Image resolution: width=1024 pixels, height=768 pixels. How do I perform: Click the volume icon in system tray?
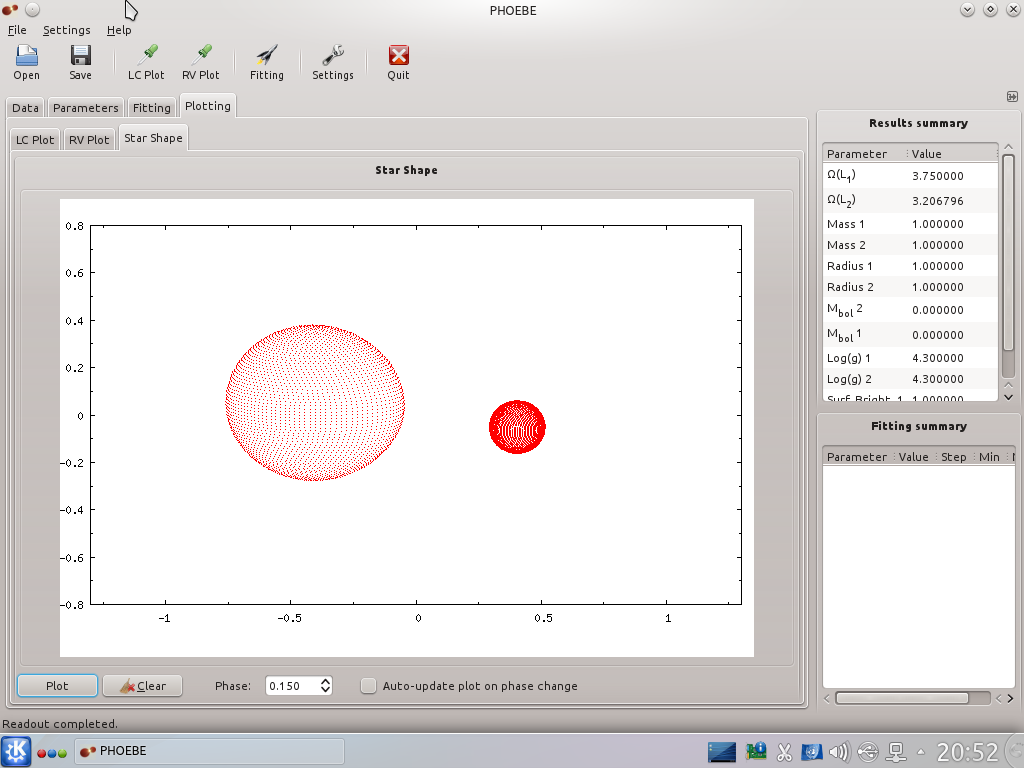(x=839, y=751)
